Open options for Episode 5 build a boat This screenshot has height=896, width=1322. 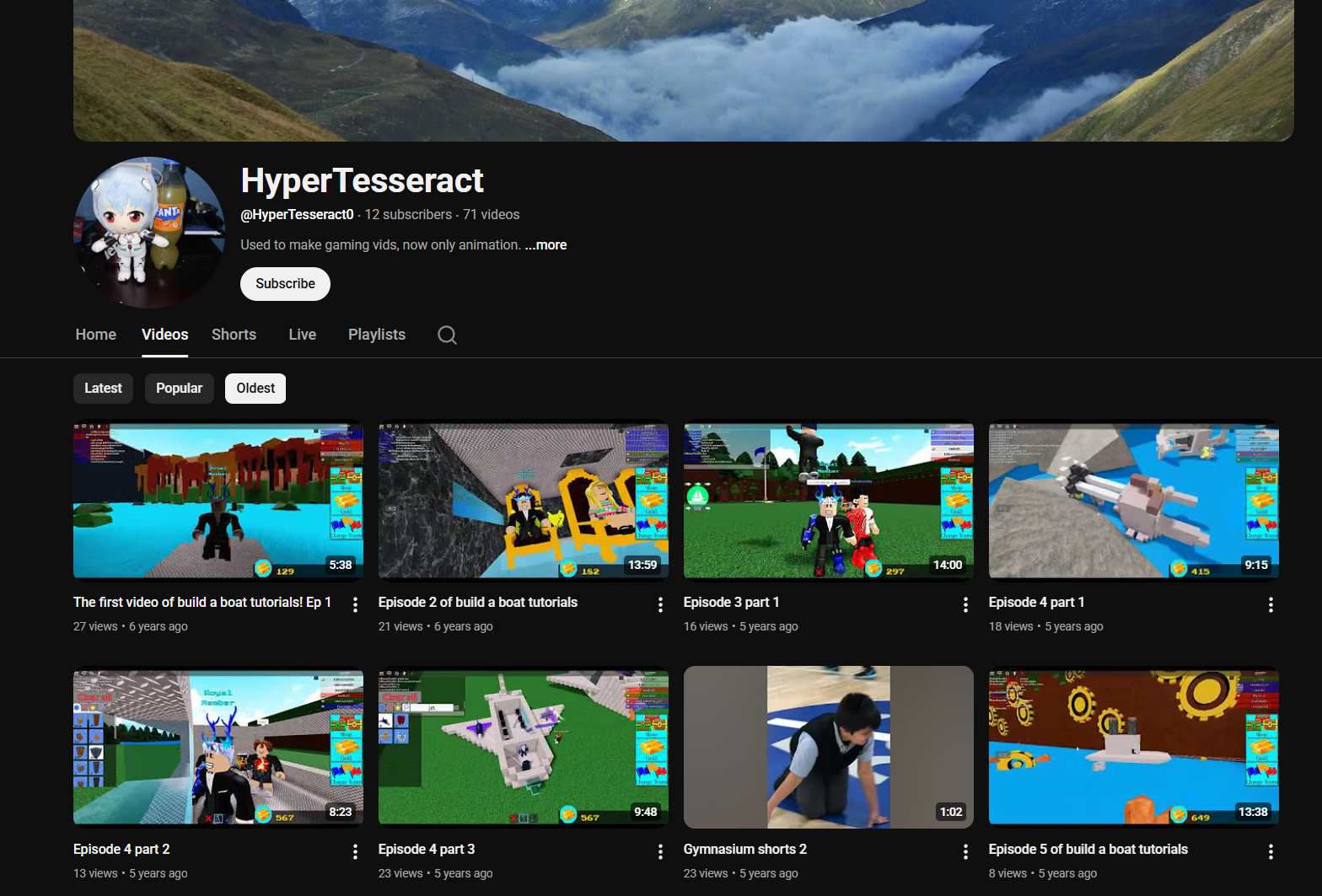[1271, 851]
